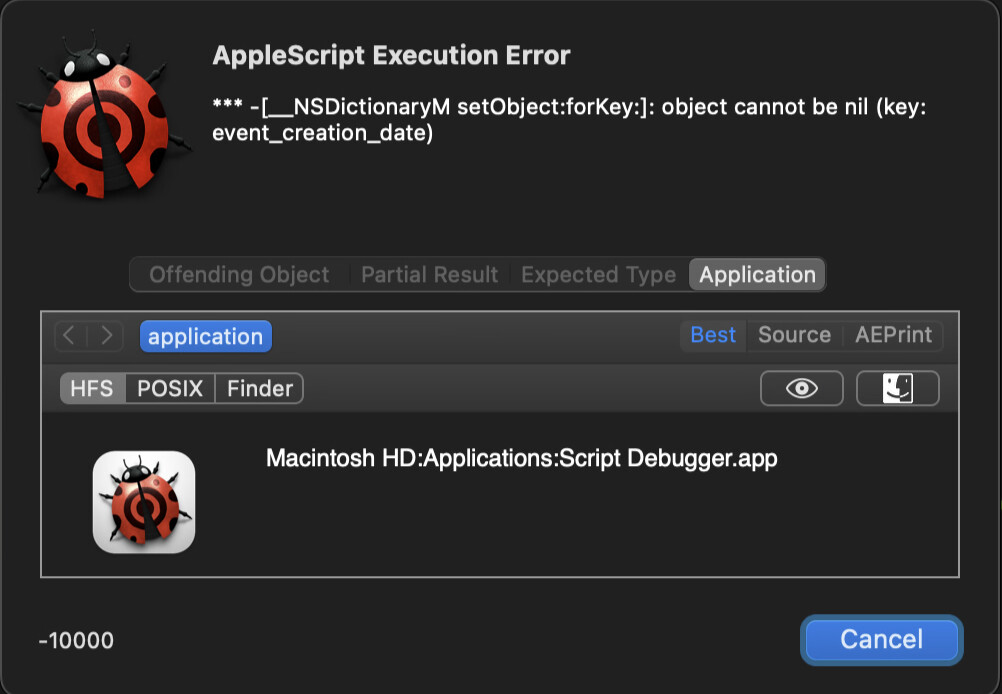Select the Best view mode
Screen dimensions: 1002x694
pos(713,335)
